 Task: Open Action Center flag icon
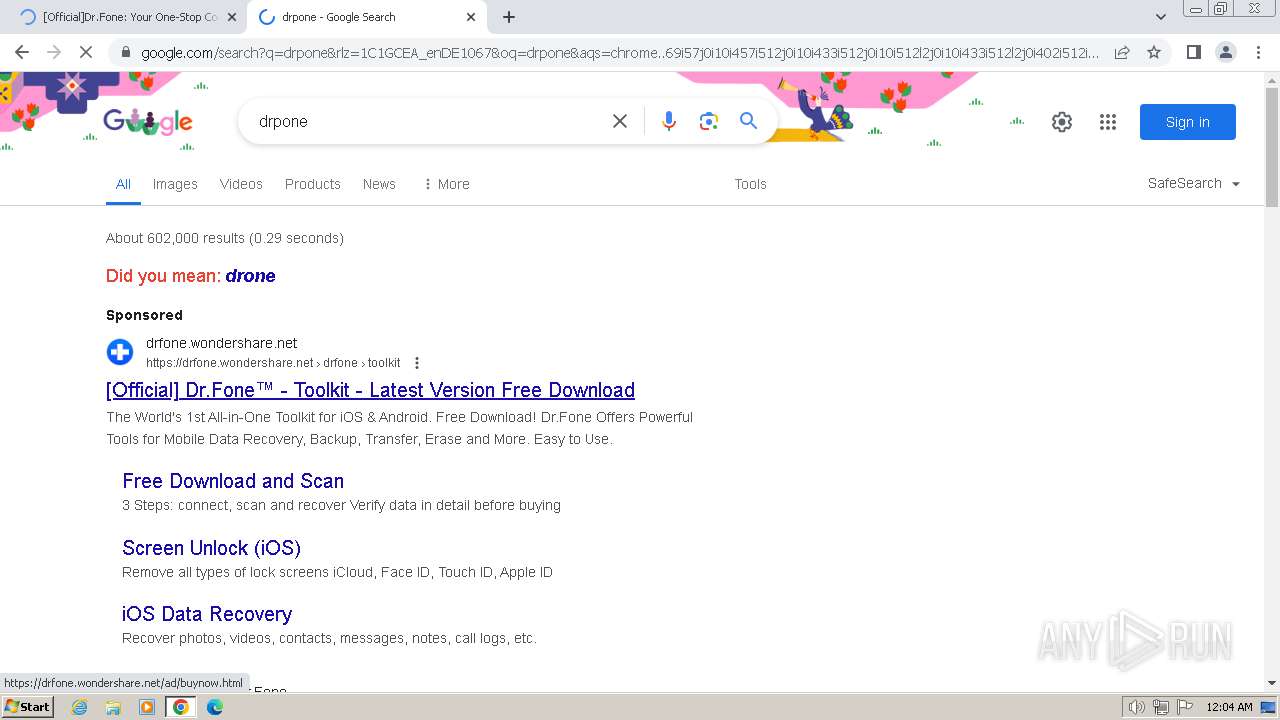(x=1184, y=707)
